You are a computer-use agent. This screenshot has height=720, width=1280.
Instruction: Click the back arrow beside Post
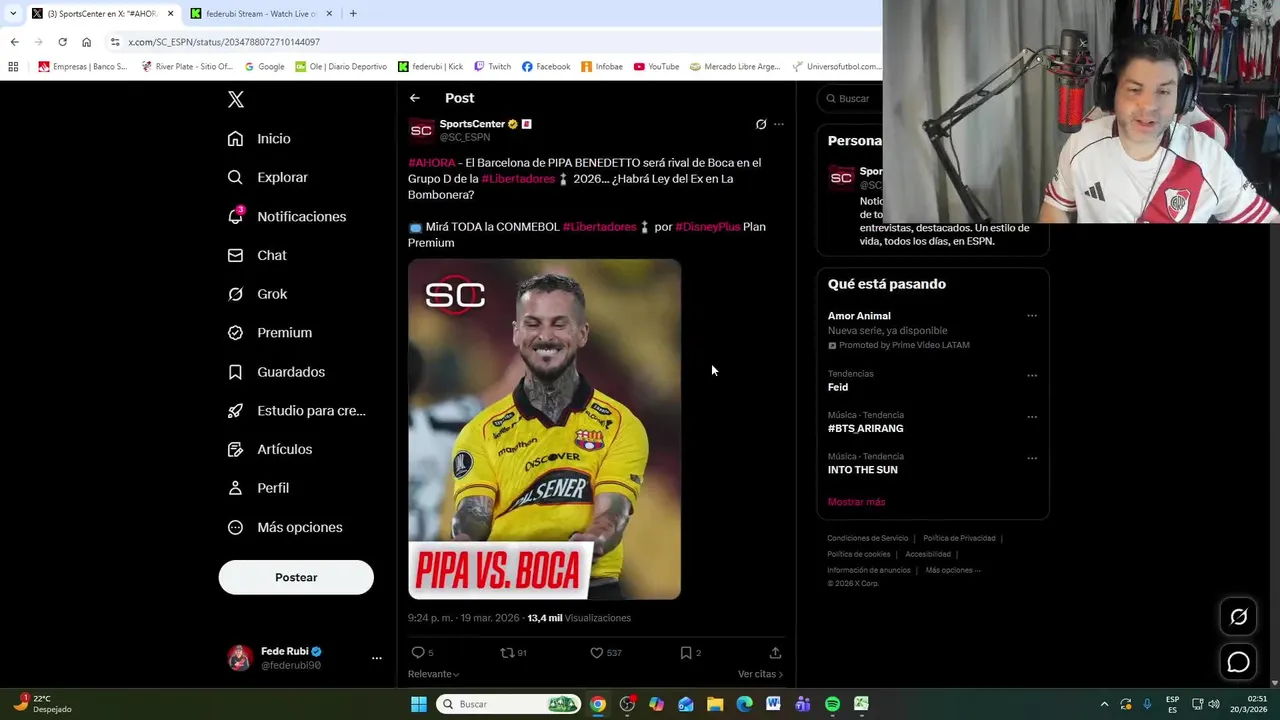[415, 98]
